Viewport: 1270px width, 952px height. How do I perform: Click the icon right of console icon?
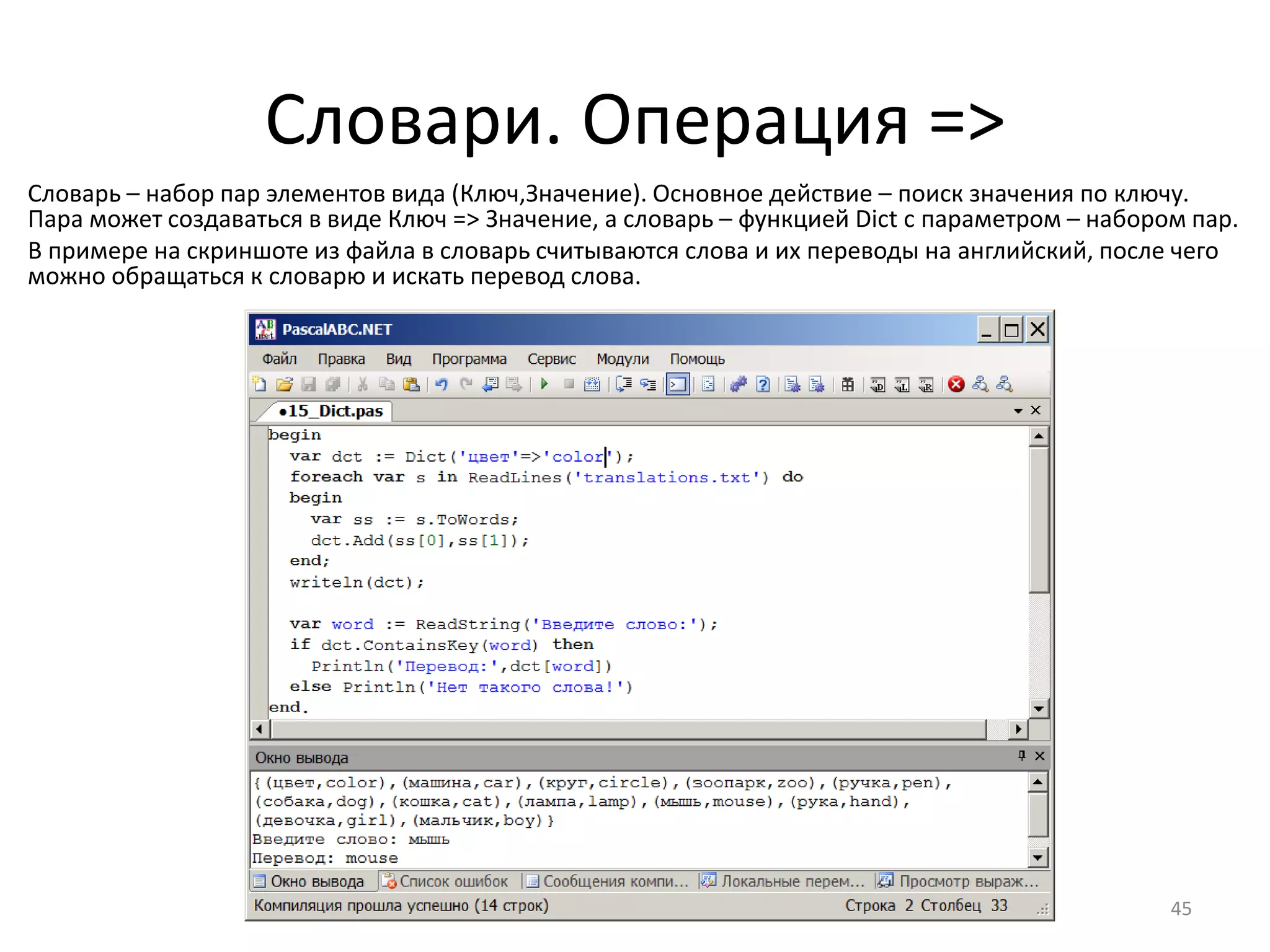click(x=708, y=384)
